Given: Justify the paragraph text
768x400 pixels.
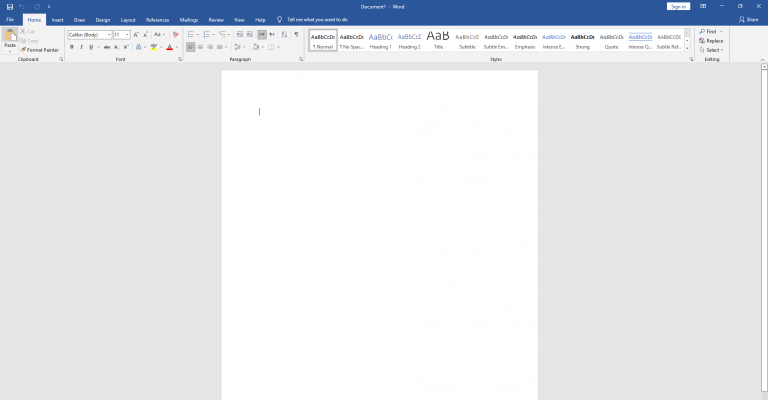Looking at the screenshot, I should (219, 47).
